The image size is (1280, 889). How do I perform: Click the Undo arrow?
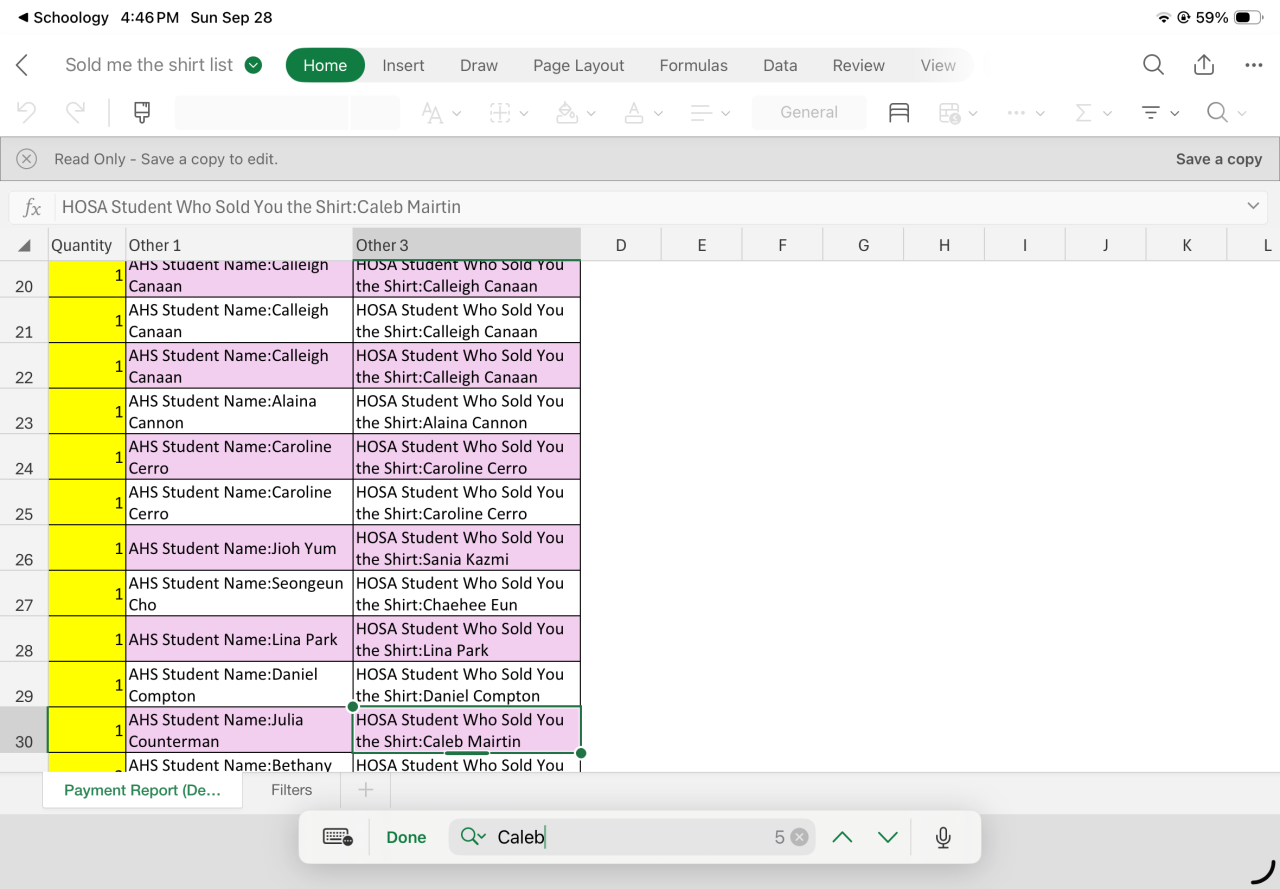[27, 112]
